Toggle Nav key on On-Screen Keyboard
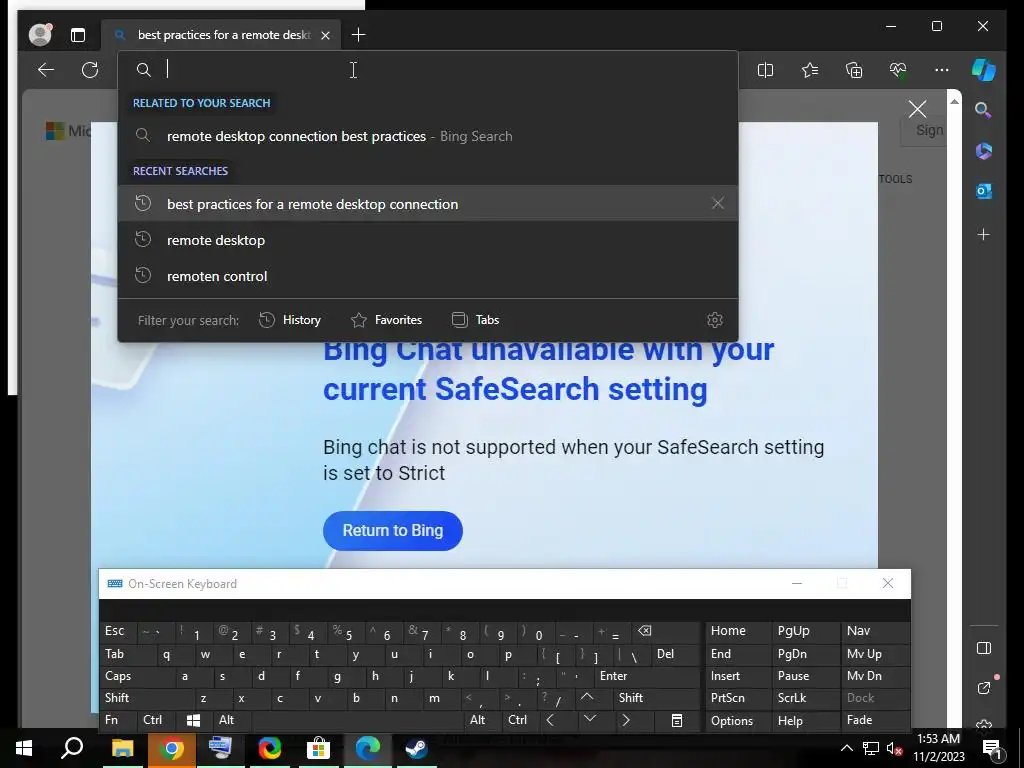 point(874,632)
